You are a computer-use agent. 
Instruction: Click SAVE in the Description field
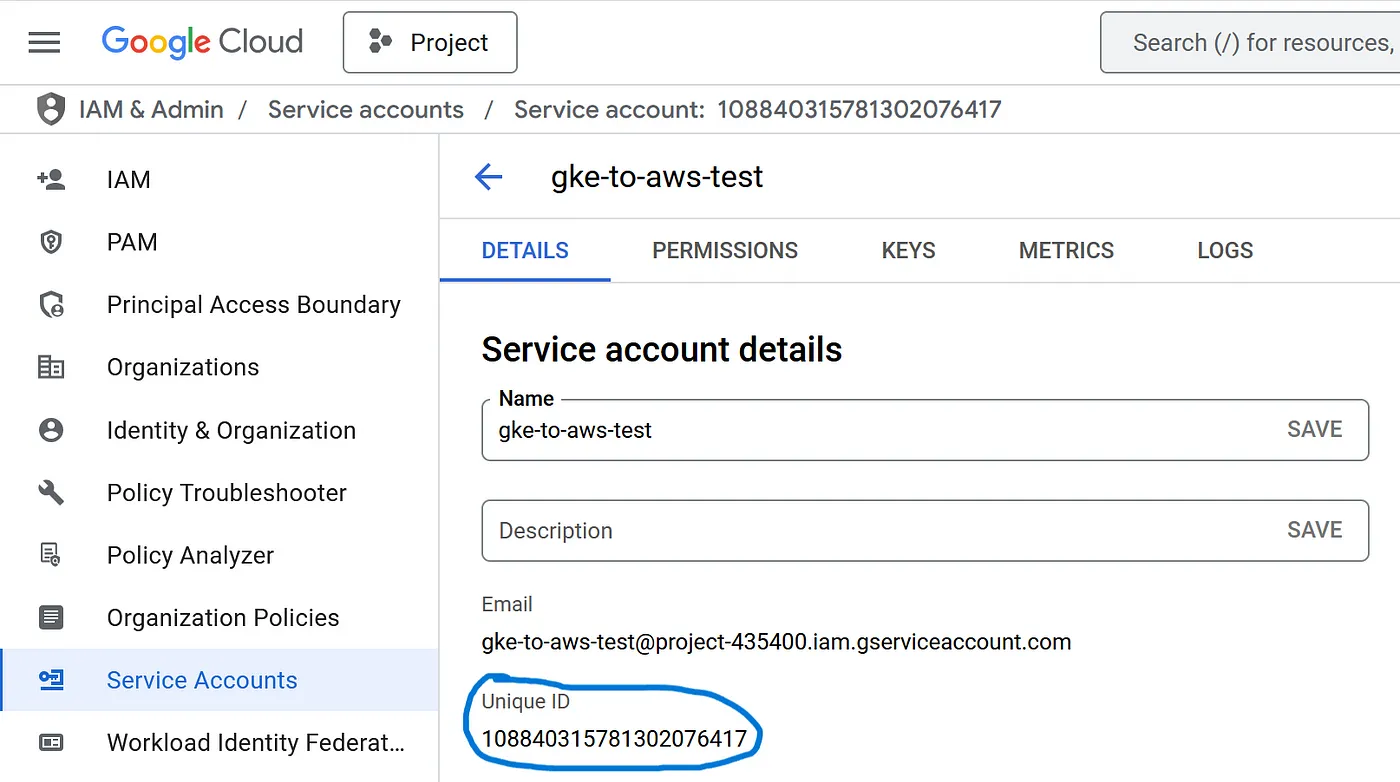point(1314,530)
